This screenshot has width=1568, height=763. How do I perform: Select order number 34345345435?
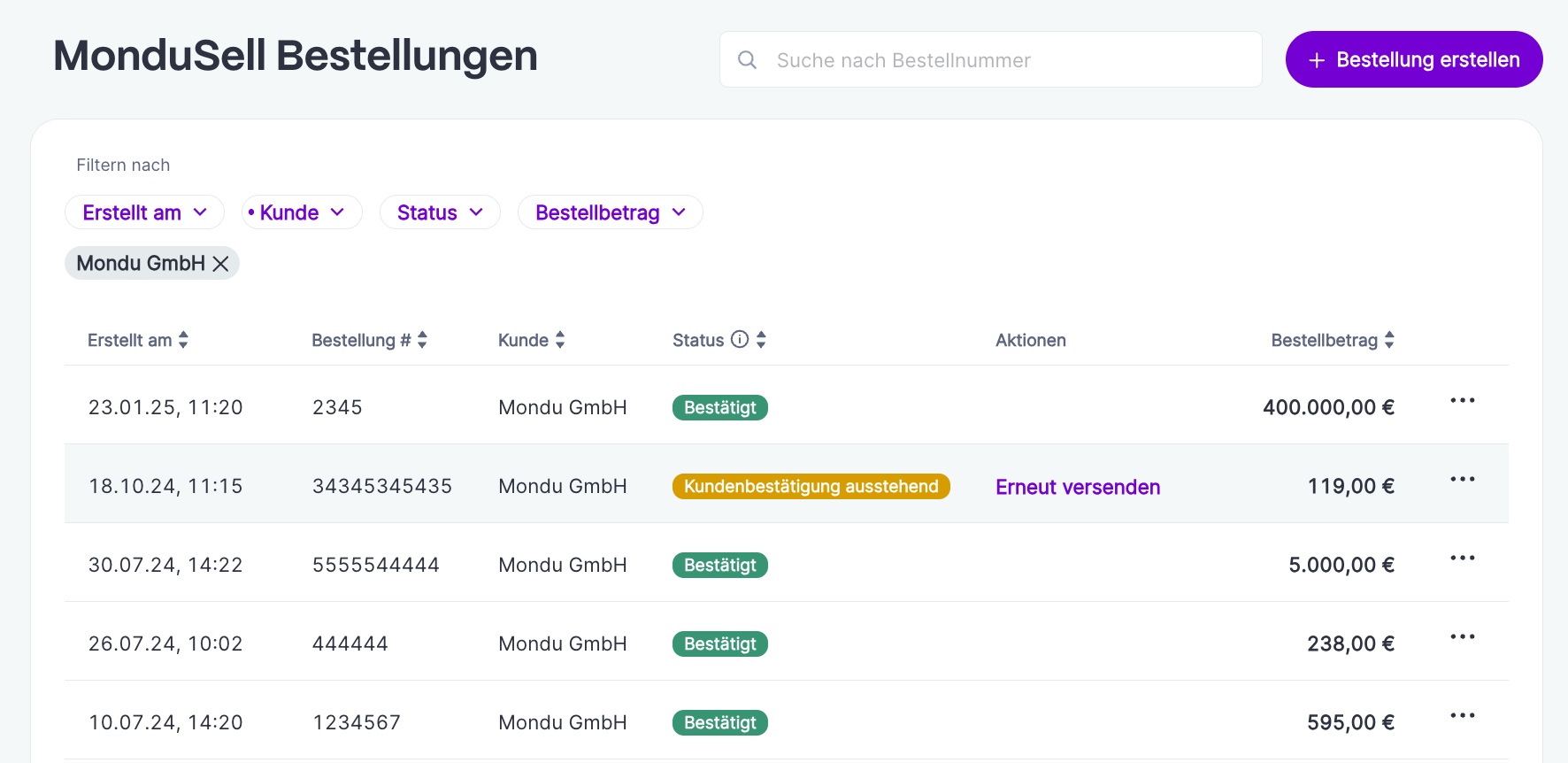(382, 486)
